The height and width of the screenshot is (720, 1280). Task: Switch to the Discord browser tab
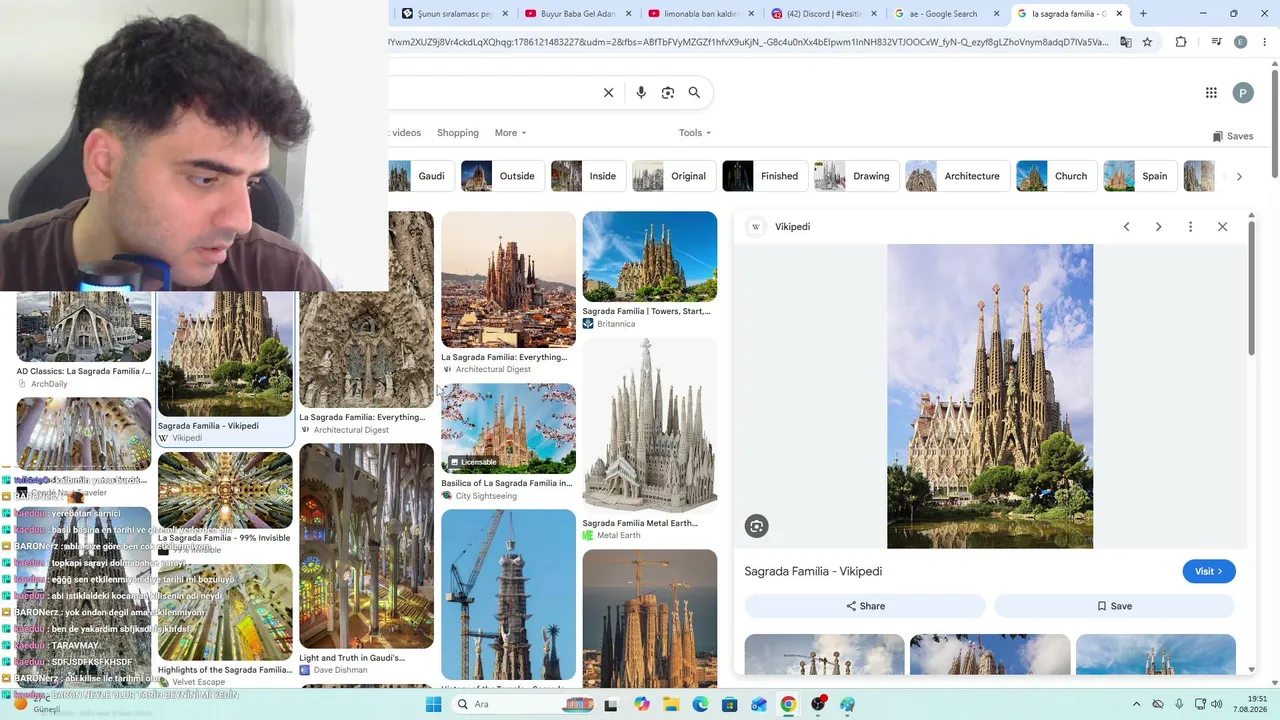(824, 14)
